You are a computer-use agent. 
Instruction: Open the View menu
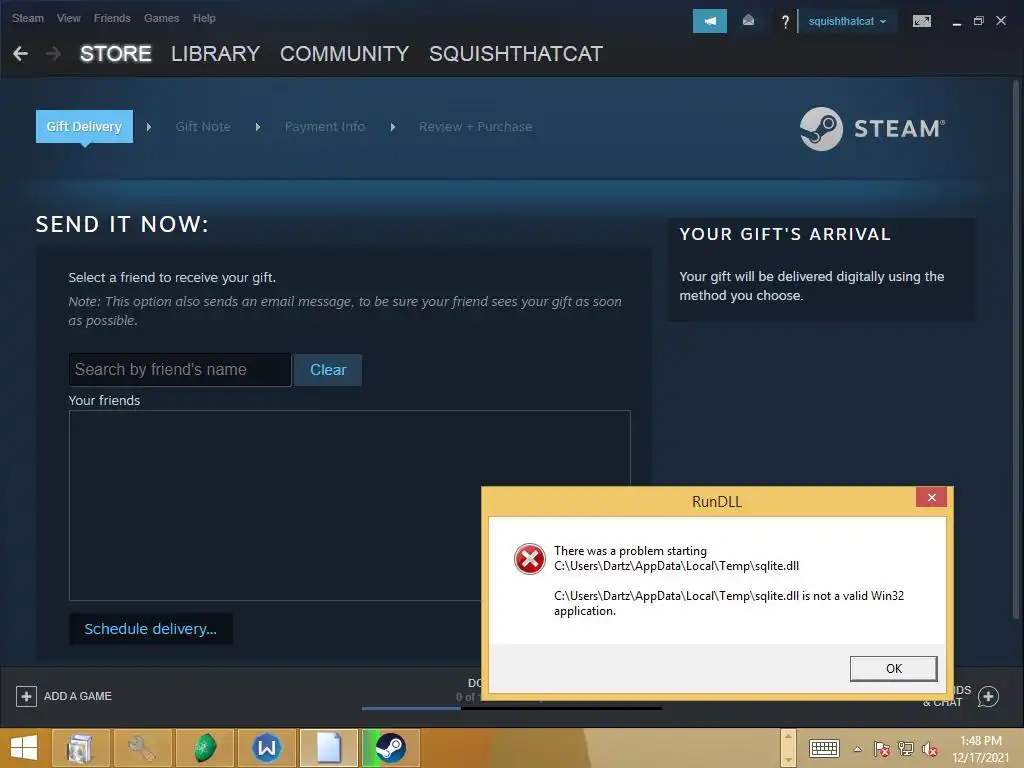69,18
